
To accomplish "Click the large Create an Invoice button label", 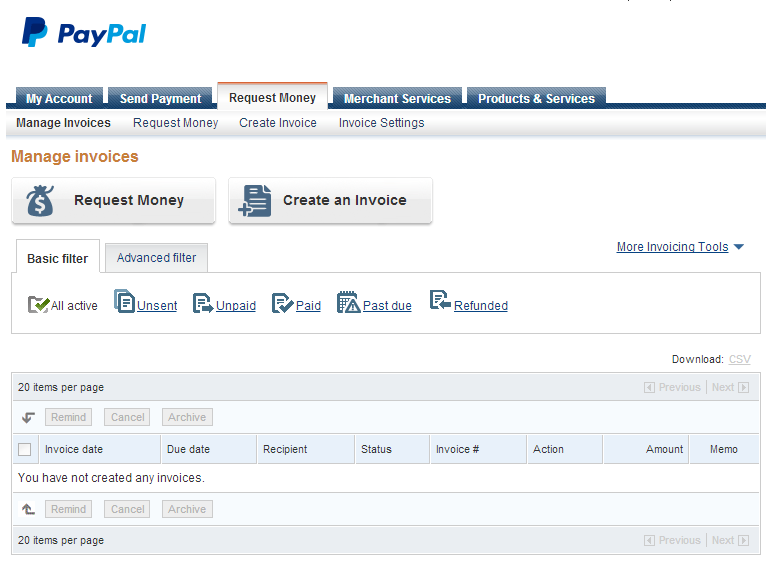I will [345, 200].
